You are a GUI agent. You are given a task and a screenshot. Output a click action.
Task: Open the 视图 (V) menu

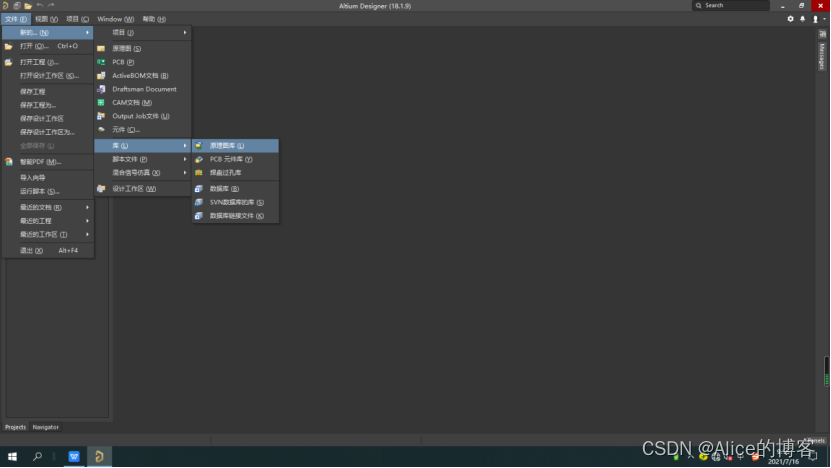tap(47, 19)
